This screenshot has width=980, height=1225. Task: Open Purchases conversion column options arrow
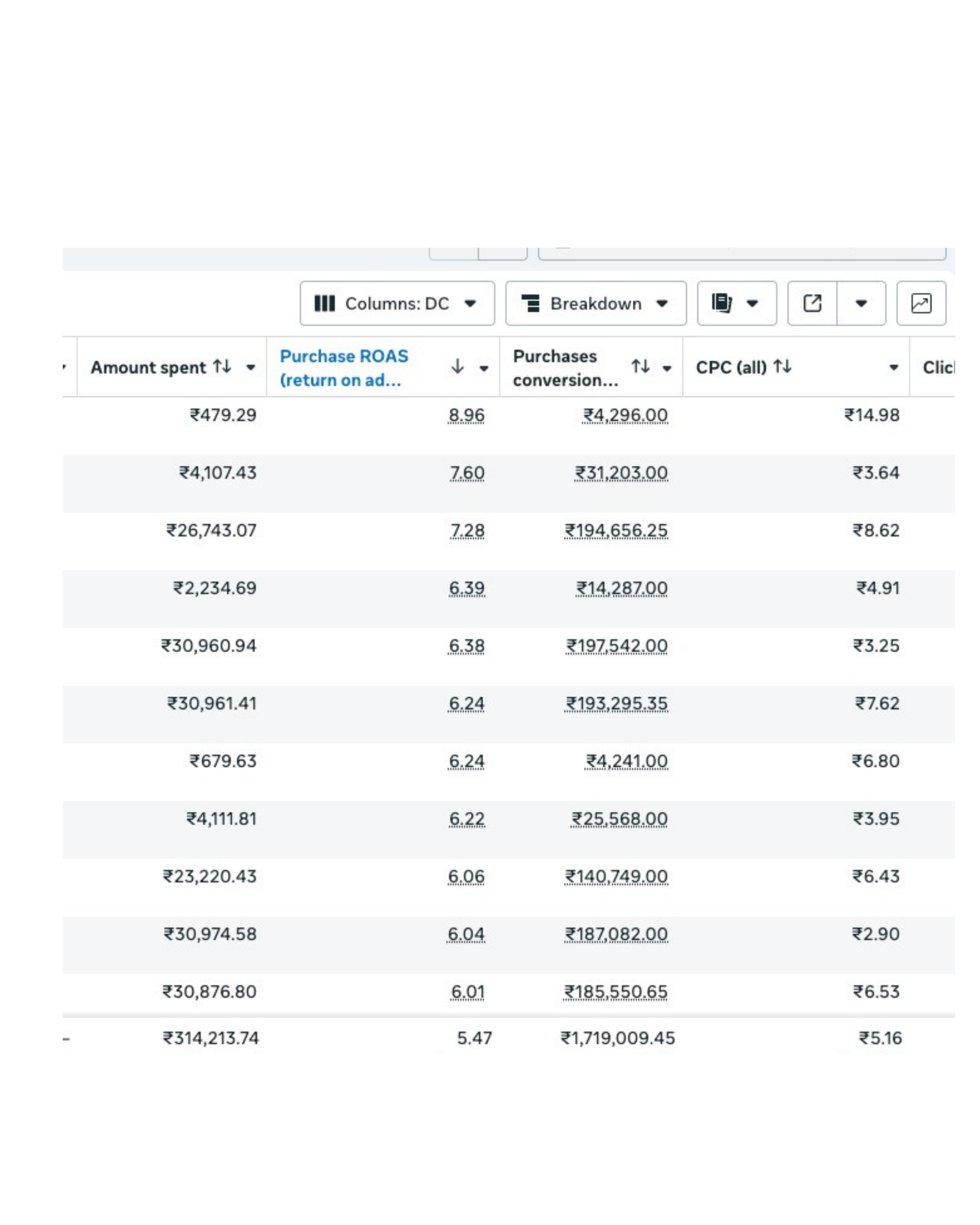667,368
